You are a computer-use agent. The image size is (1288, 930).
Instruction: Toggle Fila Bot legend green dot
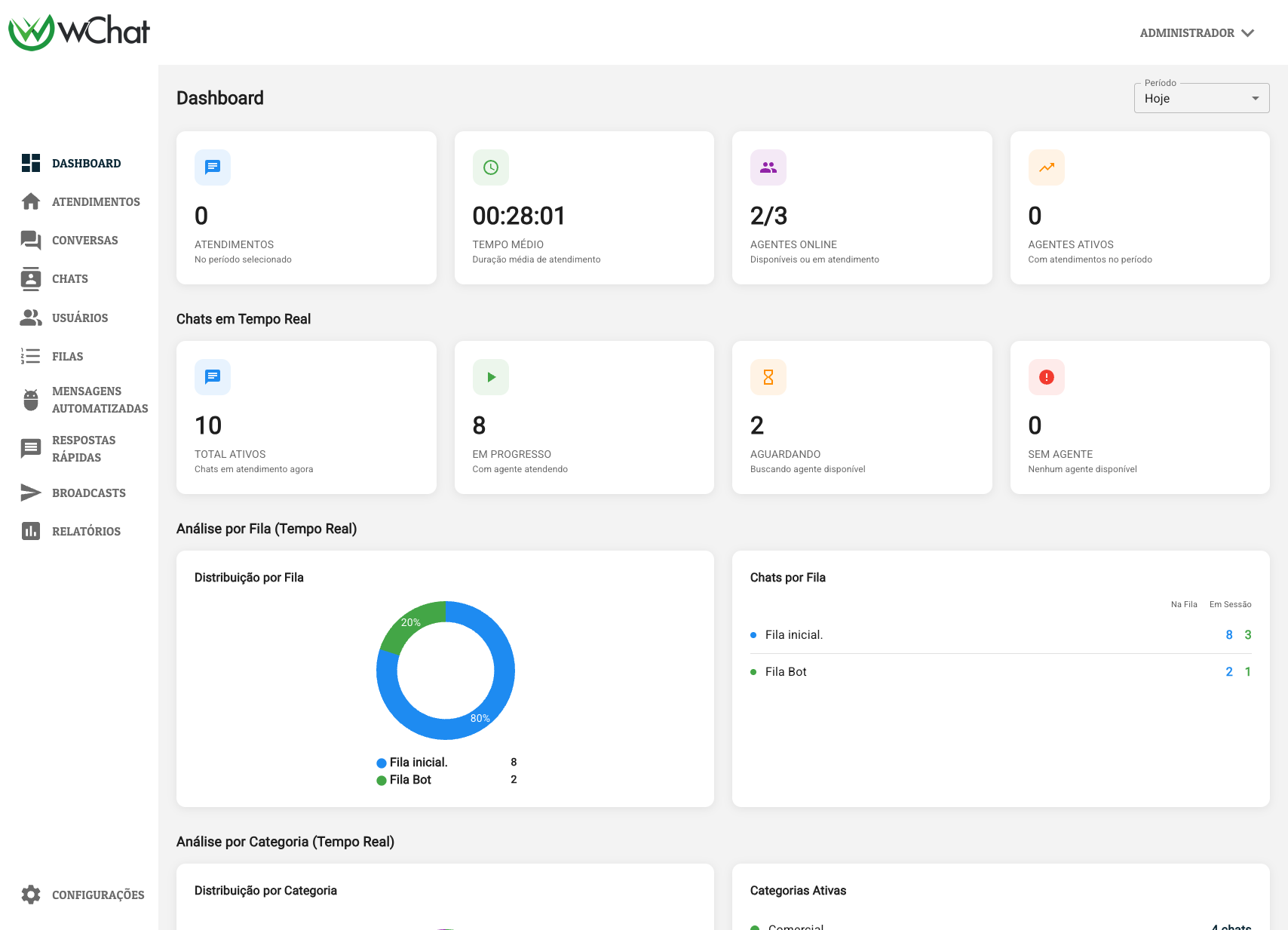pyautogui.click(x=382, y=780)
